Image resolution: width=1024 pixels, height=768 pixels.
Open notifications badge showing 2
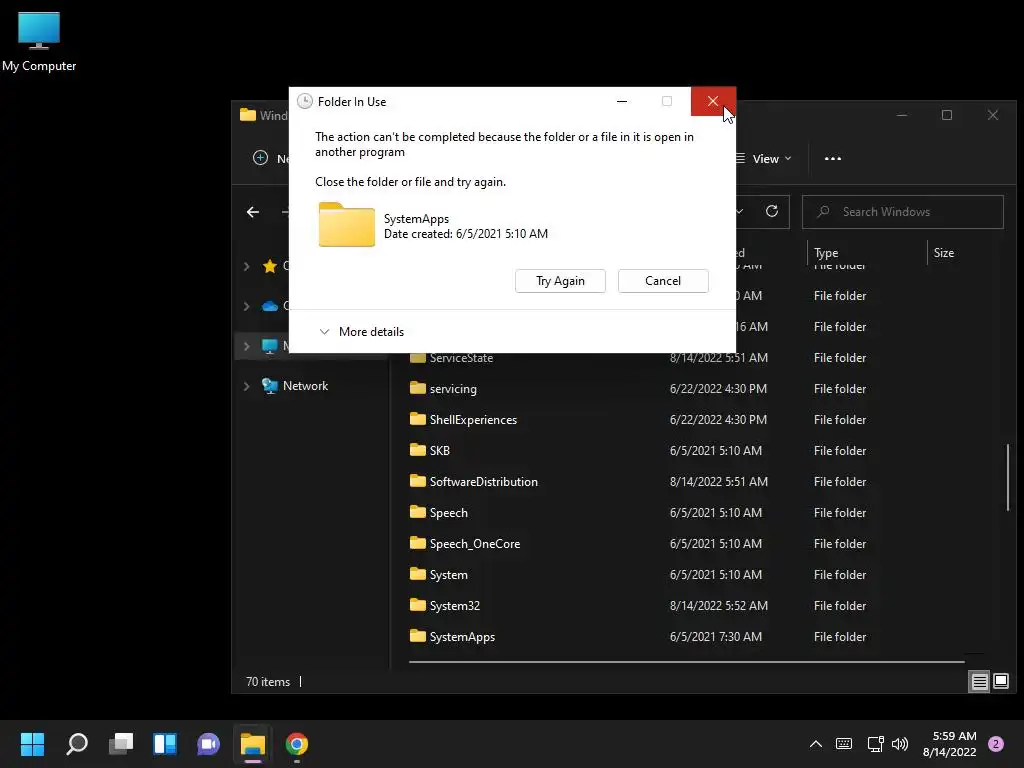[x=996, y=744]
